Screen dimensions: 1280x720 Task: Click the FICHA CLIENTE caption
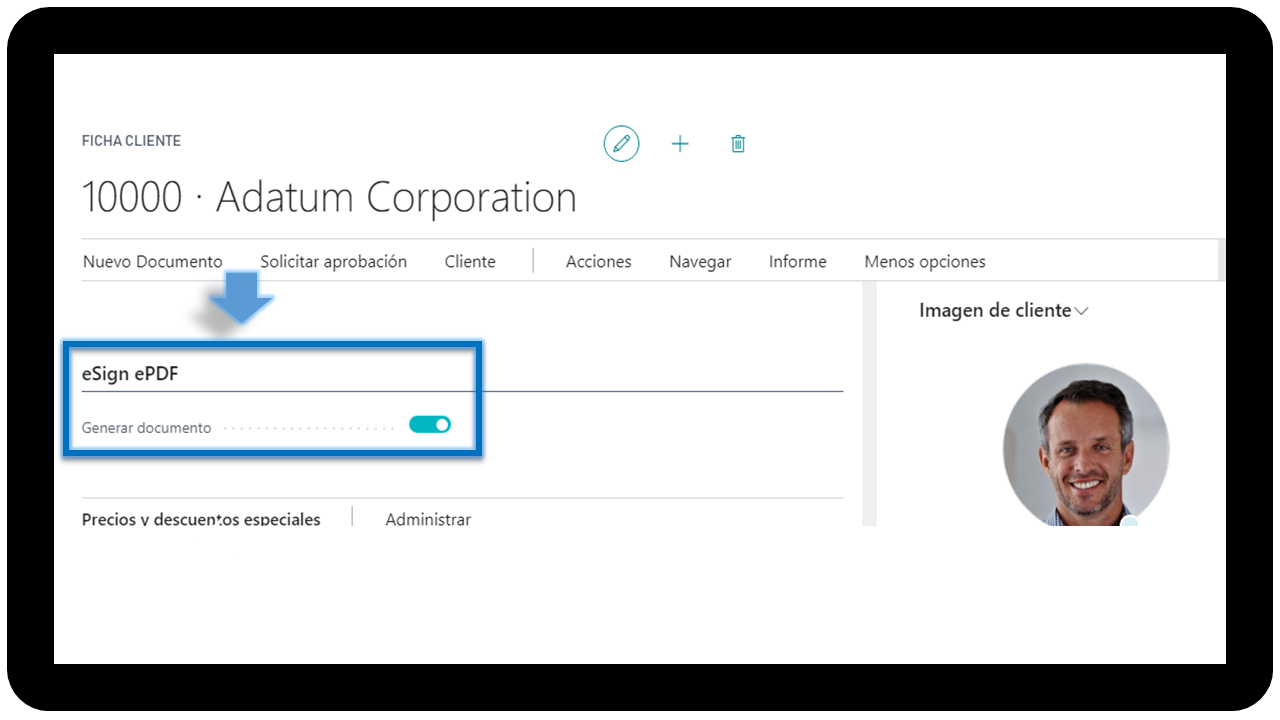click(131, 141)
